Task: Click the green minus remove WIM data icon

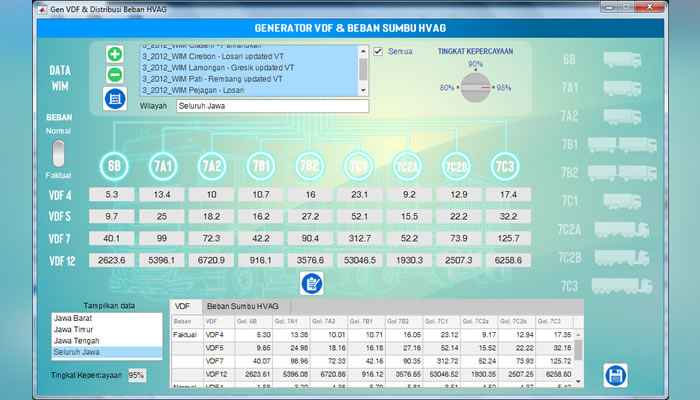Action: (x=115, y=74)
